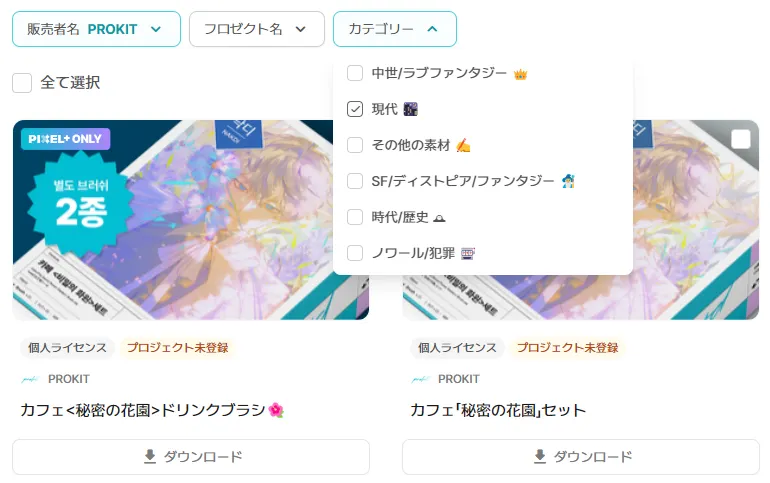Screen dimensions: 770x483
Task: Click the PROKIT seller logo on the second card
Action: (420, 379)
